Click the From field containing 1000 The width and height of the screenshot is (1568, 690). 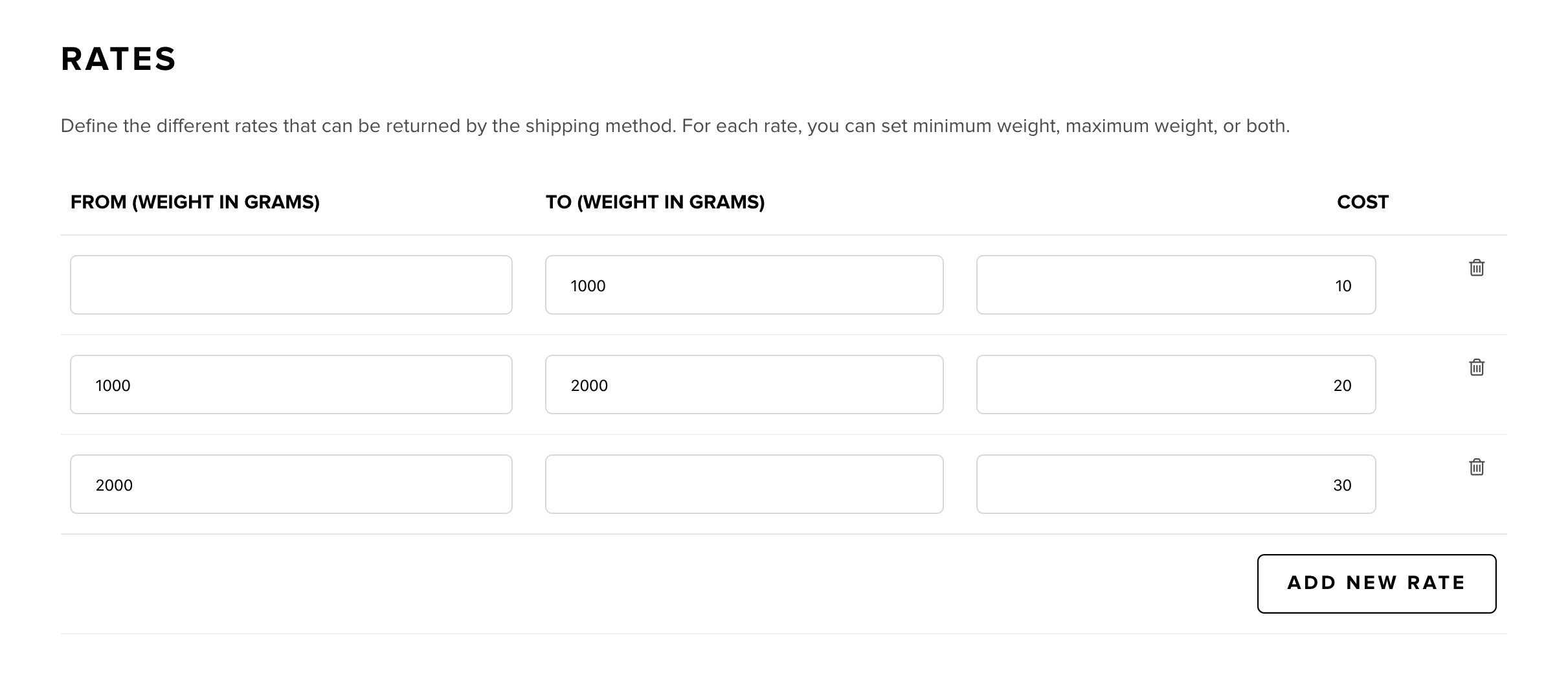[x=291, y=384]
